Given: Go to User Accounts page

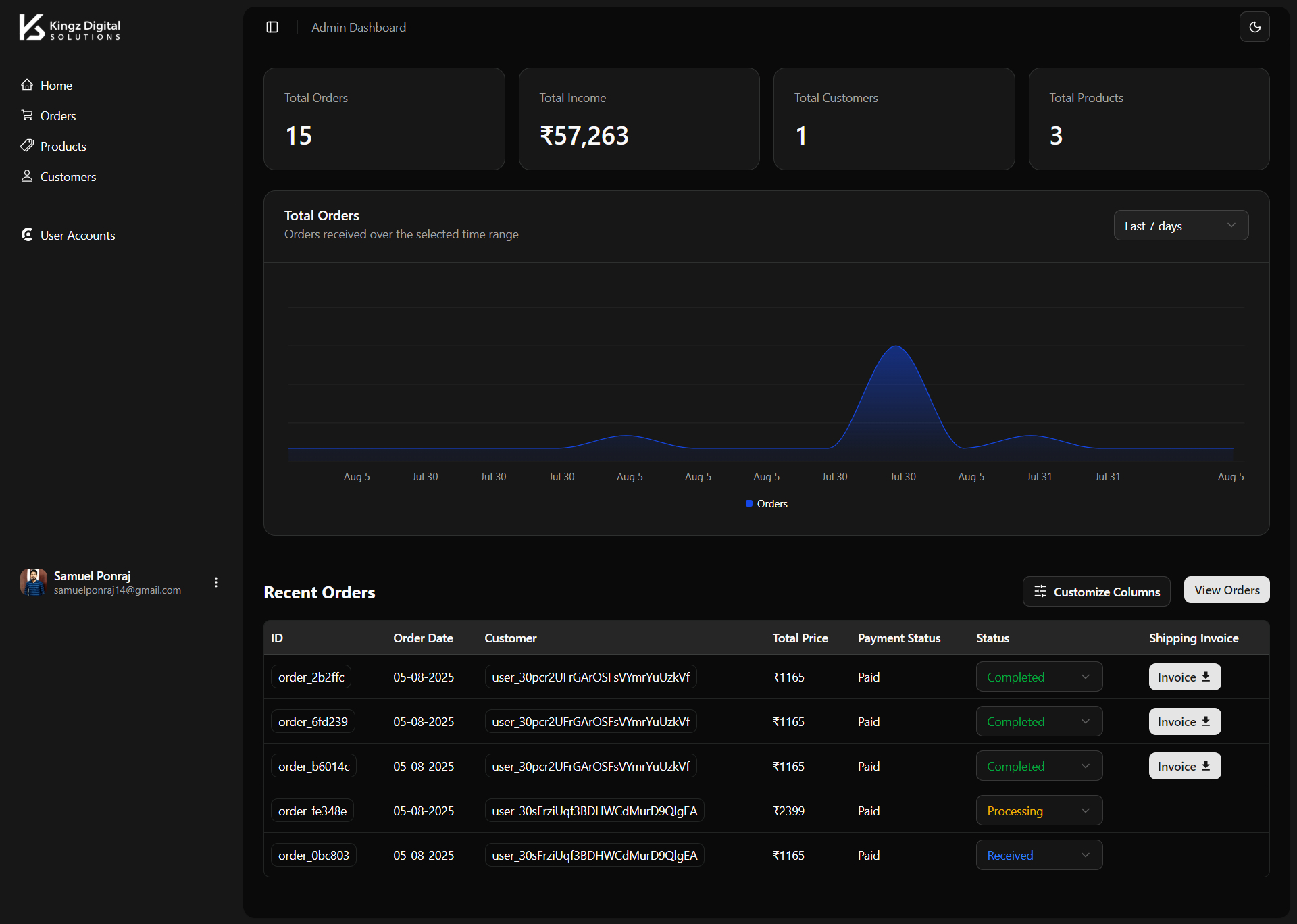Looking at the screenshot, I should [78, 235].
